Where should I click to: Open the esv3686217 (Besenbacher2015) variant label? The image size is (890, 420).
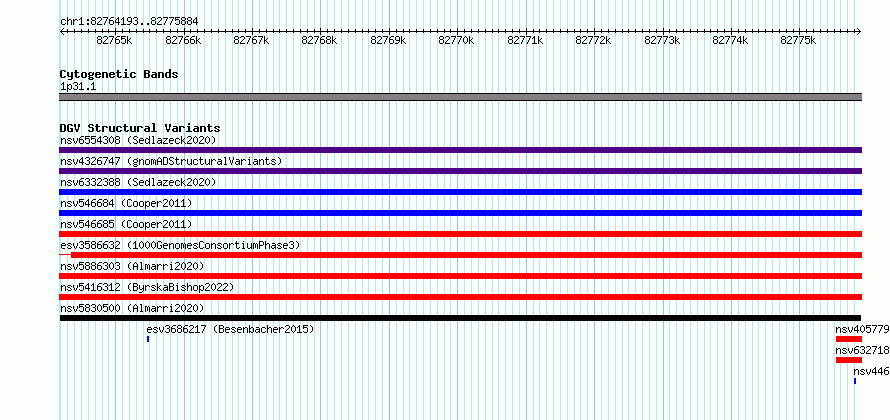[230, 329]
